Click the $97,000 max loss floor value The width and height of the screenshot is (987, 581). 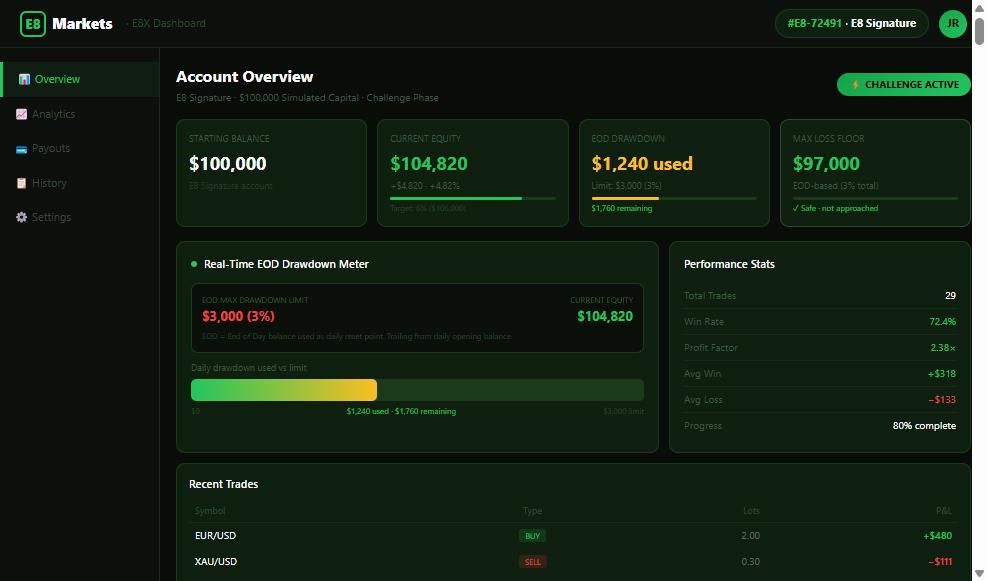point(826,164)
